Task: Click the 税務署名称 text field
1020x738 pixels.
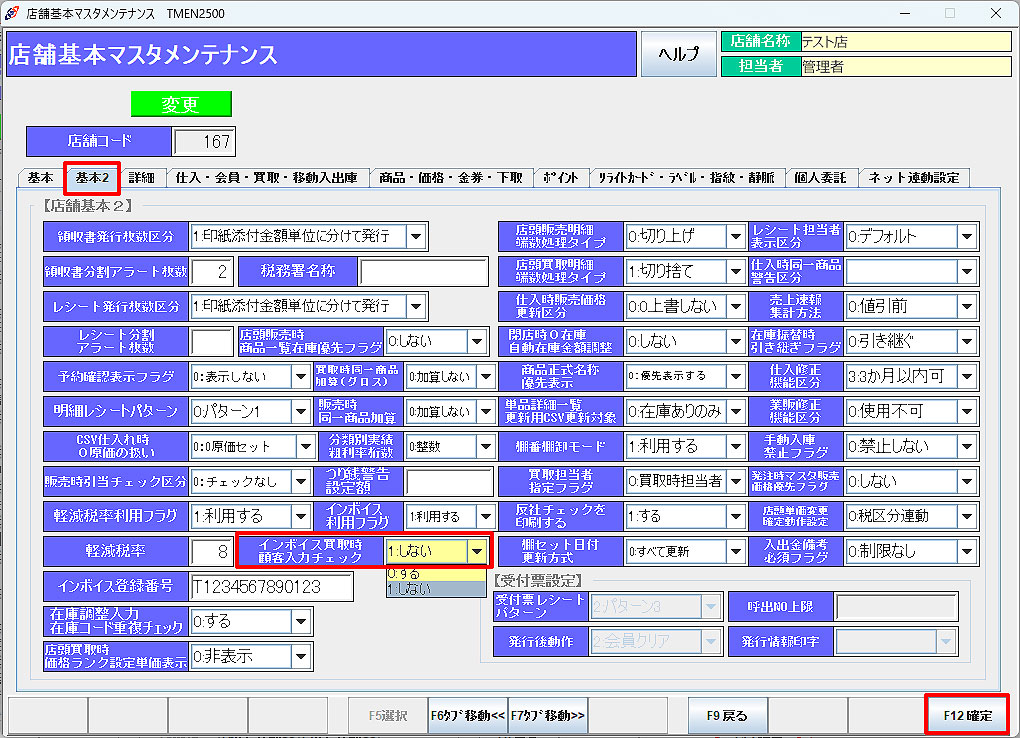Action: point(426,271)
